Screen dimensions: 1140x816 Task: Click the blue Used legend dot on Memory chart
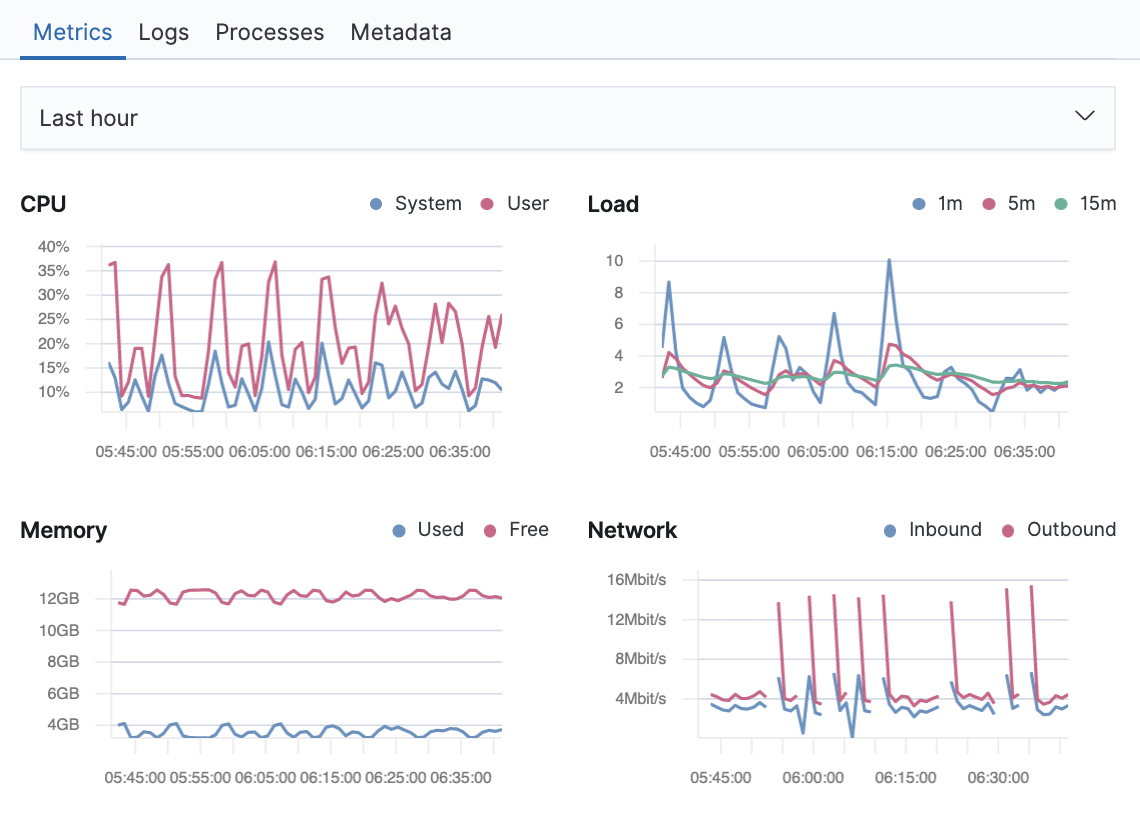(399, 530)
